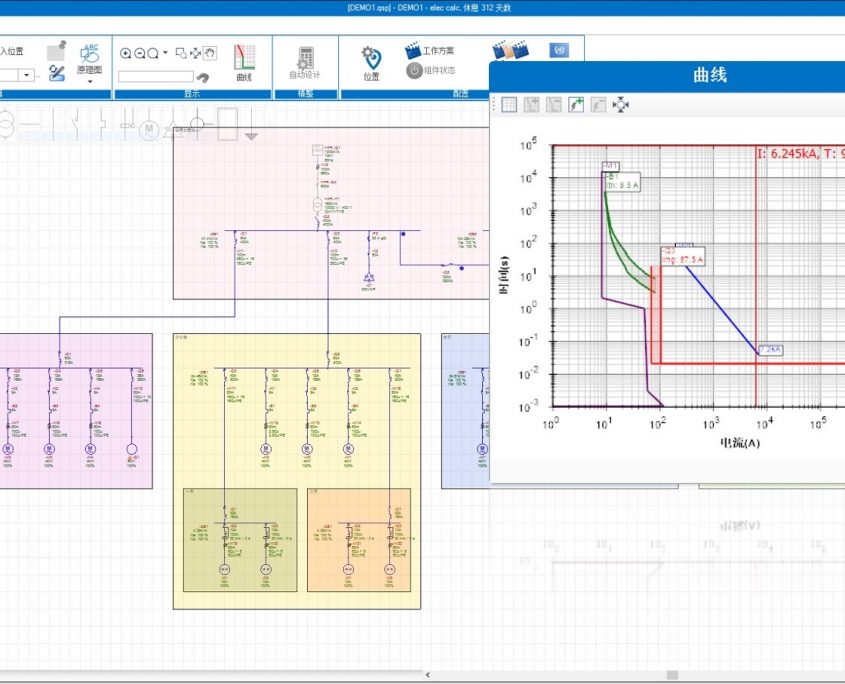Click the 配置 ribbon group label
This screenshot has height=684, width=845.
(x=460, y=94)
